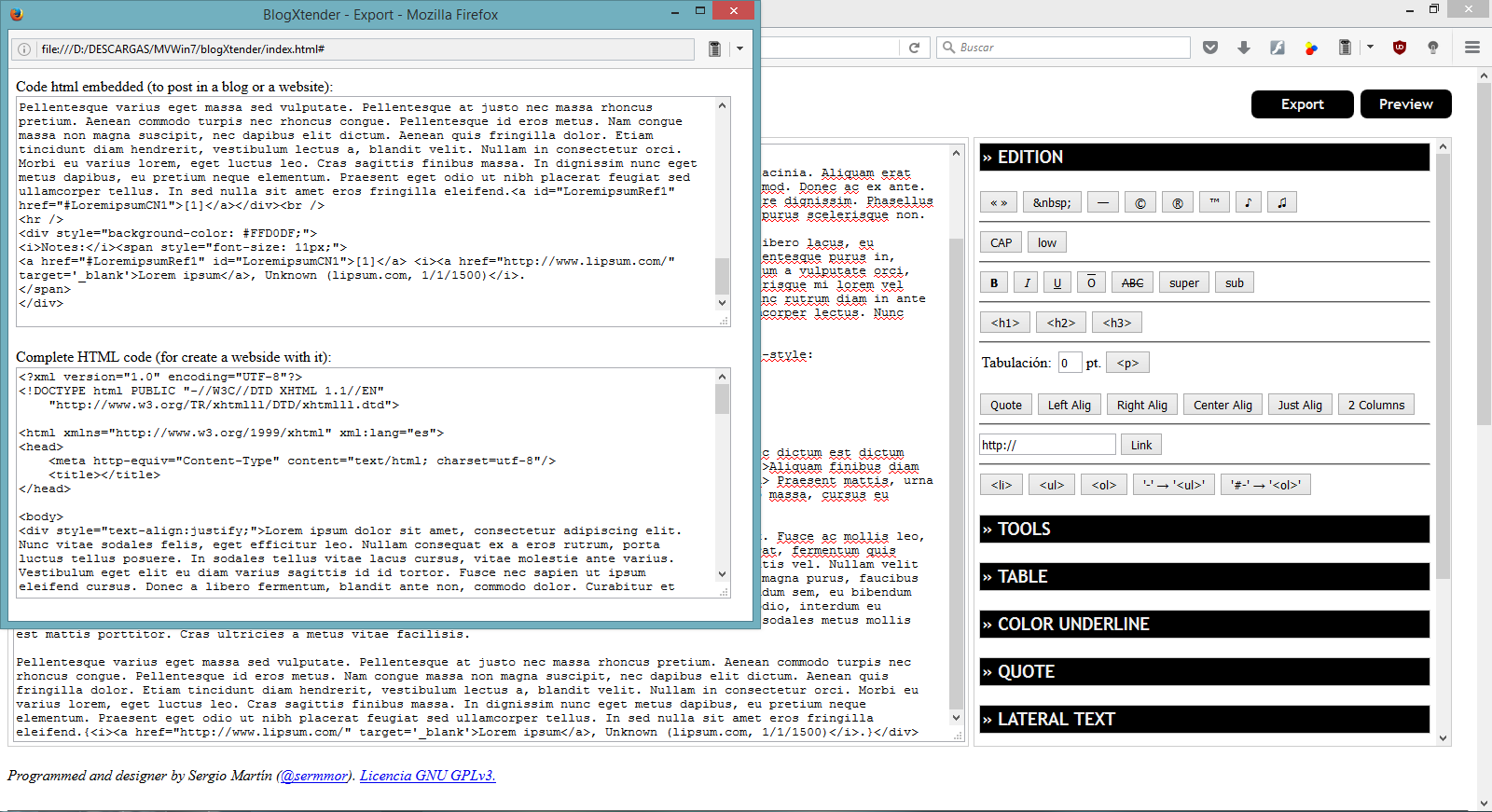Expand the QUOTE section
The image size is (1492, 812).
pyautogui.click(x=1204, y=671)
